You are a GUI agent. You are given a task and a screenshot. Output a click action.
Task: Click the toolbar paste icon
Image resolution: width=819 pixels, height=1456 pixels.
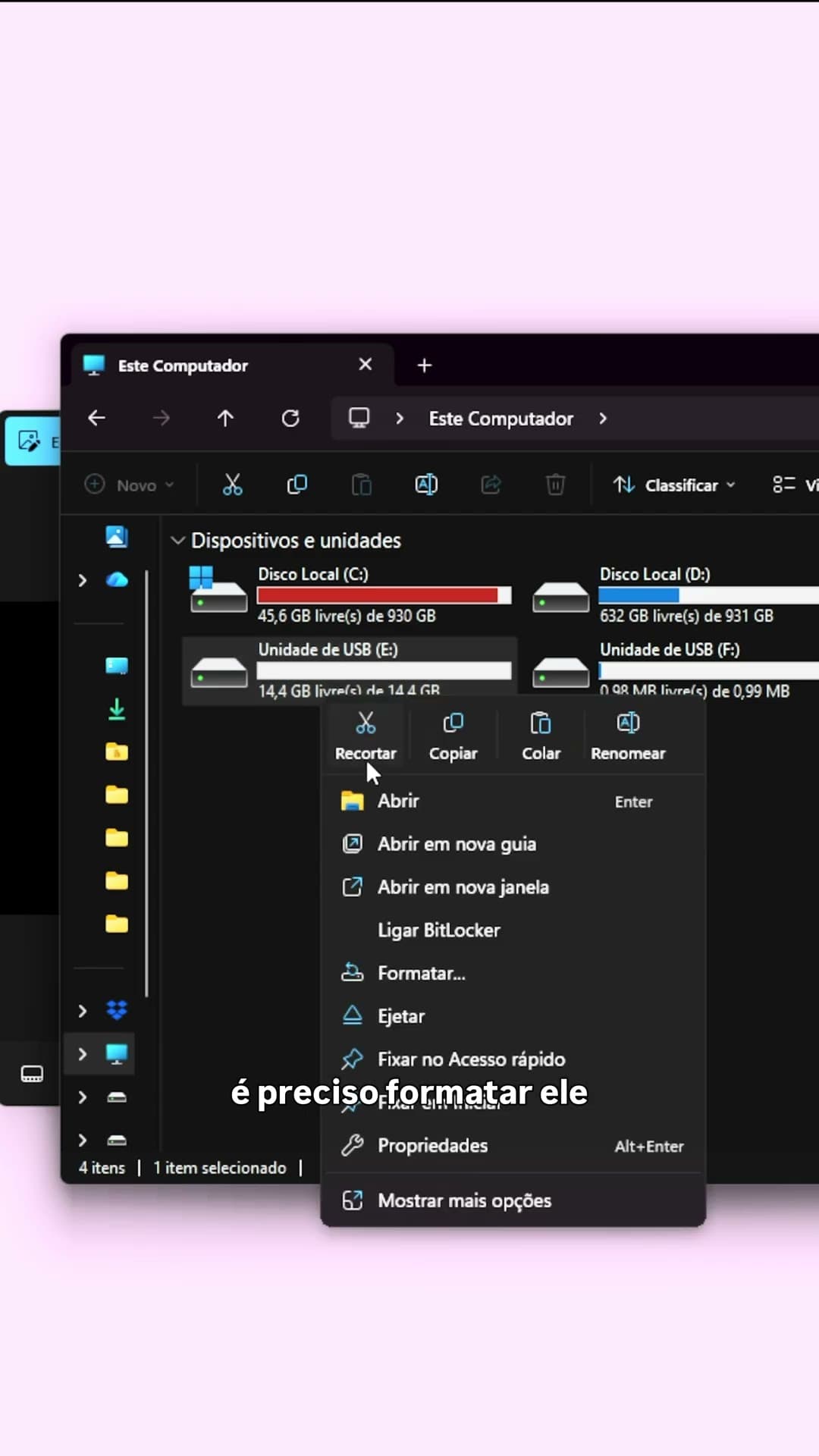(x=362, y=485)
